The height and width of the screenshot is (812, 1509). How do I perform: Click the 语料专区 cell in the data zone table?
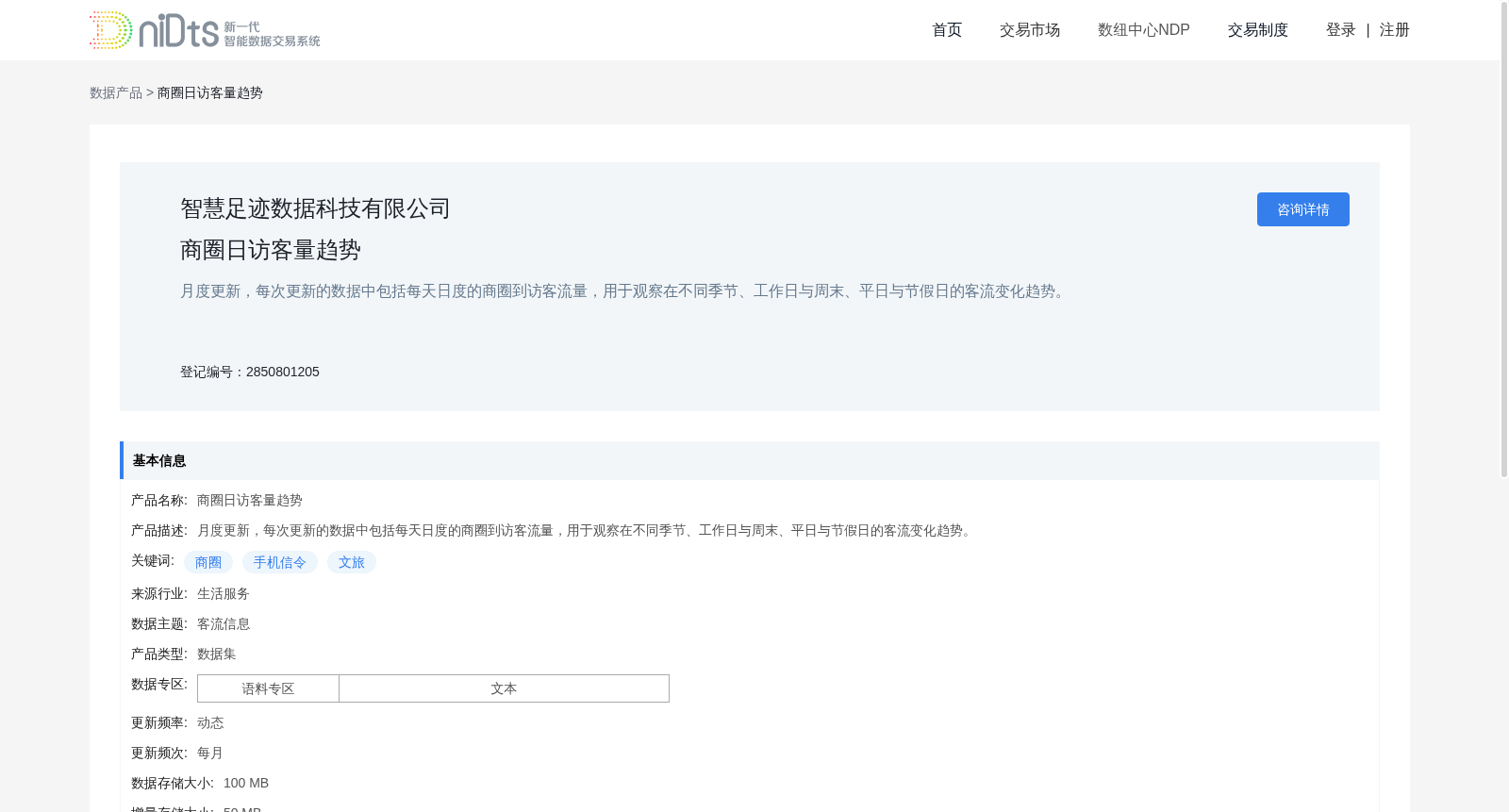[269, 688]
